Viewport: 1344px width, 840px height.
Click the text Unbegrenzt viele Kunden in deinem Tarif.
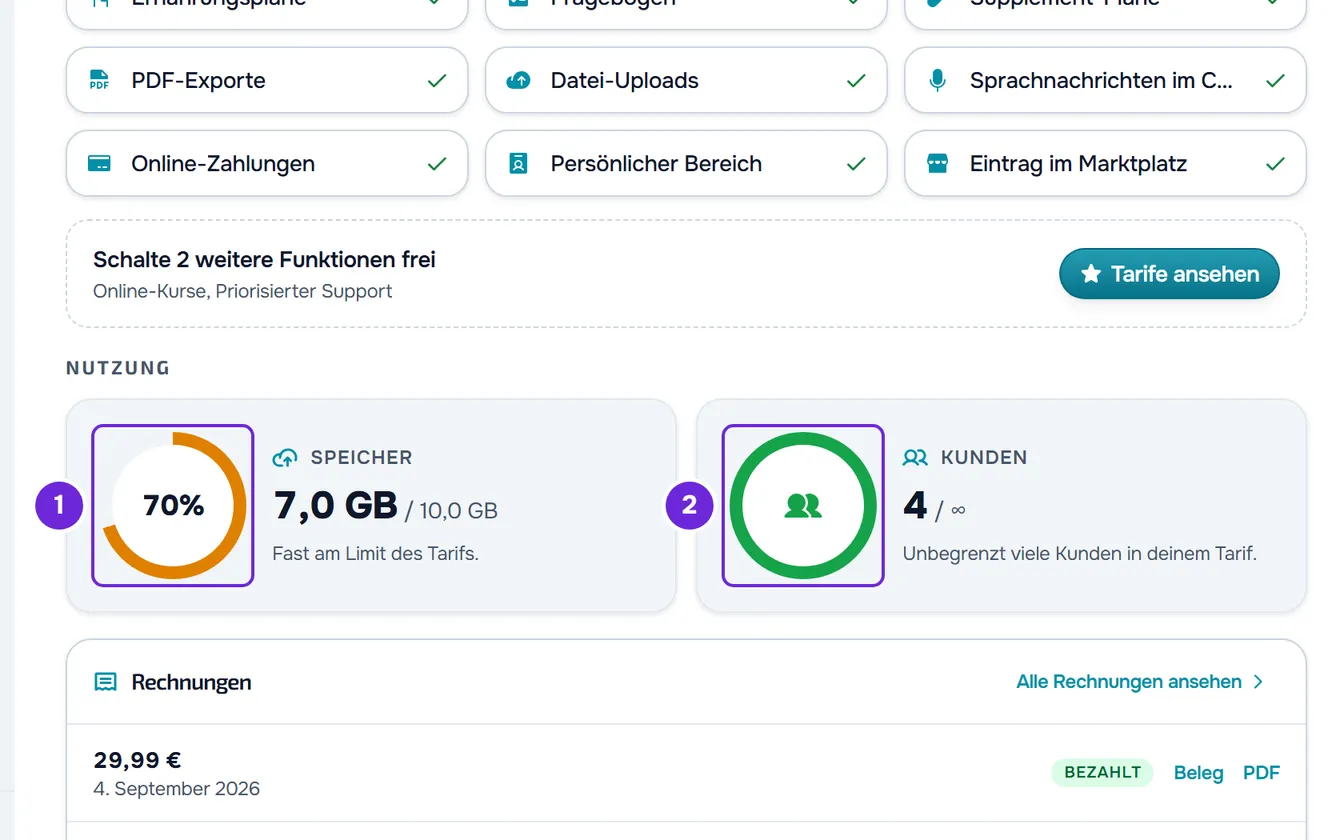(x=1079, y=553)
